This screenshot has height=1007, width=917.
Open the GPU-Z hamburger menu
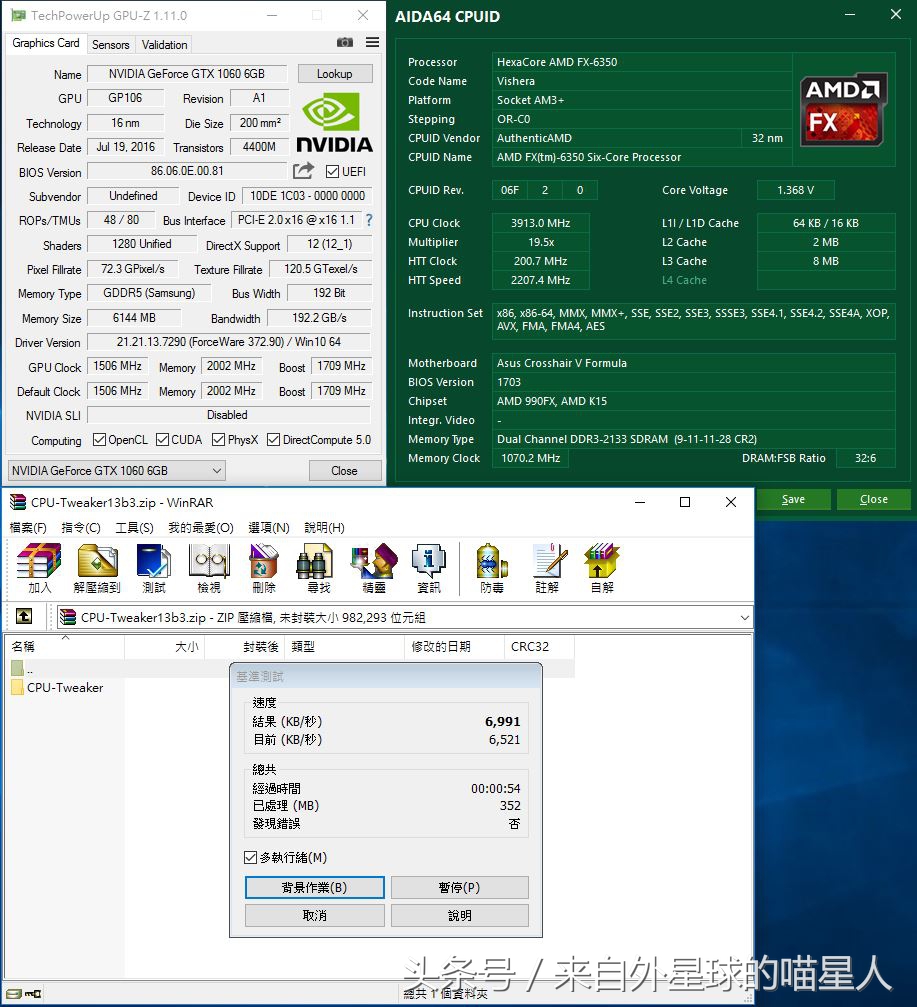pyautogui.click(x=372, y=42)
